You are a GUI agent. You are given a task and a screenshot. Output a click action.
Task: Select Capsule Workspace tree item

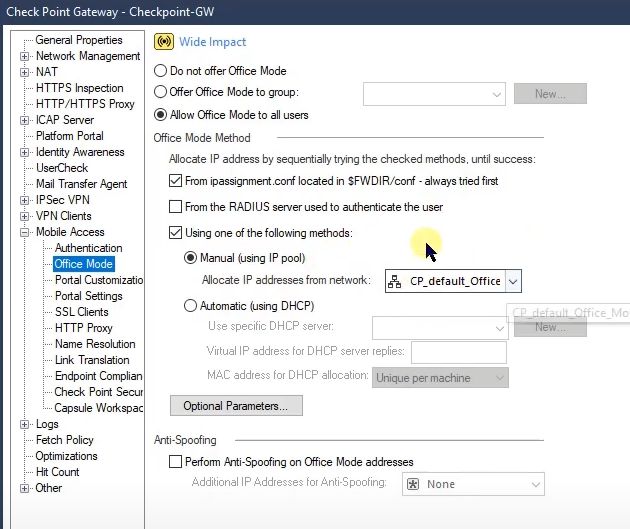point(98,408)
